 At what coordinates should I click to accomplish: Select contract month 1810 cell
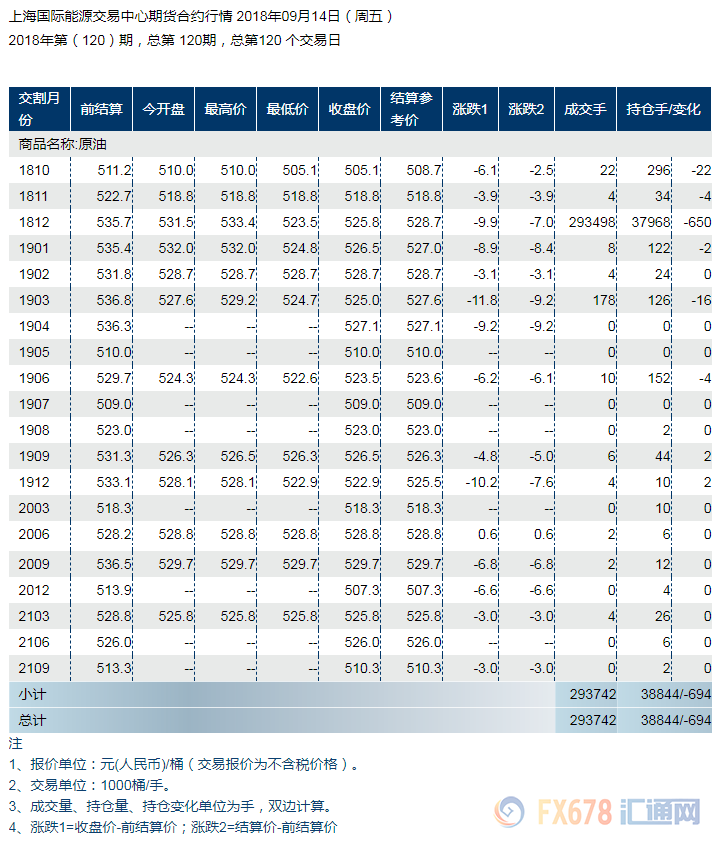tap(35, 170)
